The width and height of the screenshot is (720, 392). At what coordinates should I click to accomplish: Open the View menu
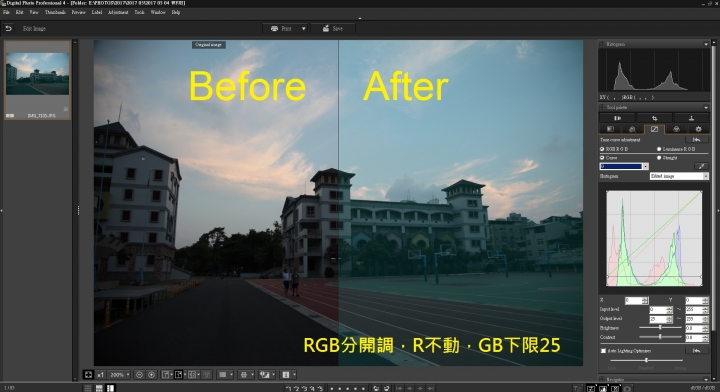[34, 12]
